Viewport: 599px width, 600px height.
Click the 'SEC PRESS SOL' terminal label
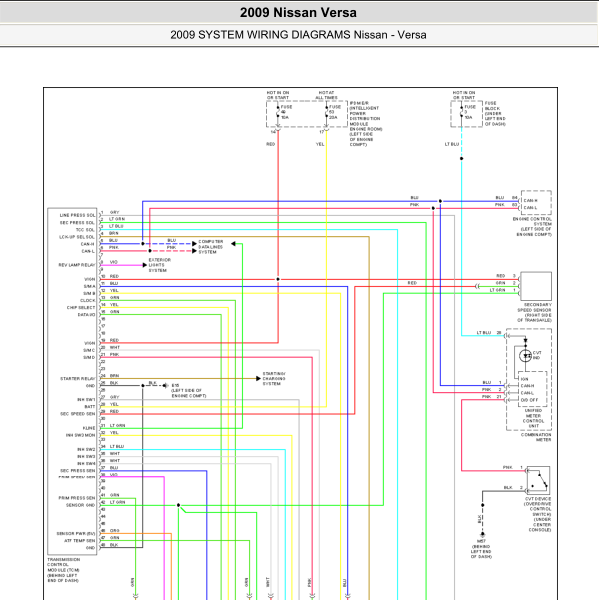point(77,223)
